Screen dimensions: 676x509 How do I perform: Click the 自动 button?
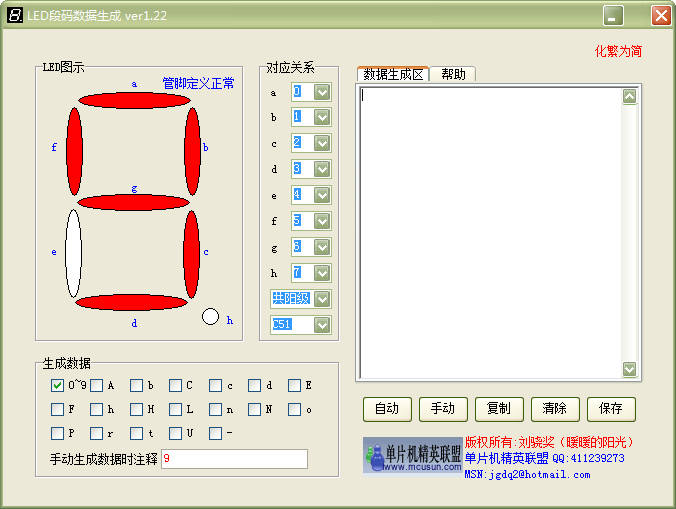click(x=386, y=408)
